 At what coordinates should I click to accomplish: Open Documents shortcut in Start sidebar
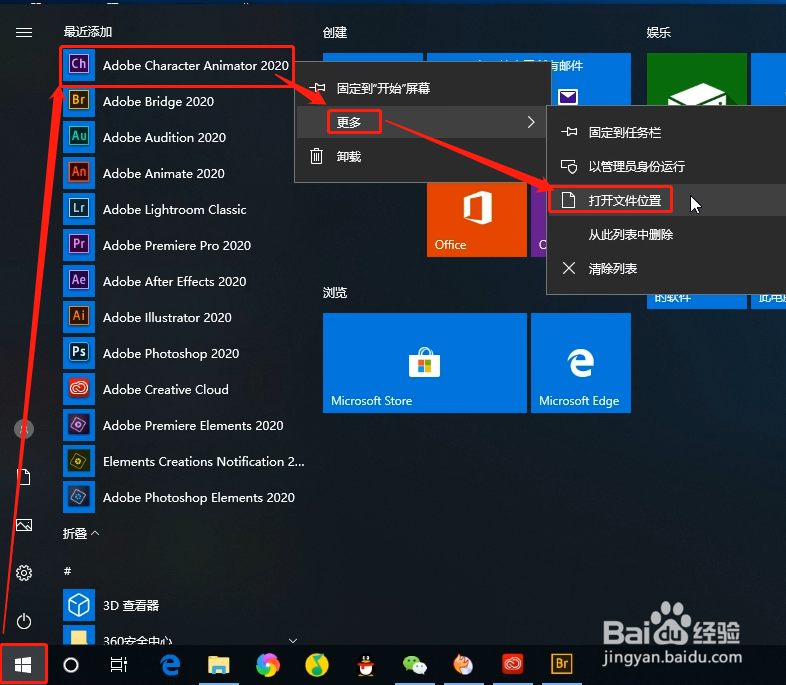click(x=24, y=477)
